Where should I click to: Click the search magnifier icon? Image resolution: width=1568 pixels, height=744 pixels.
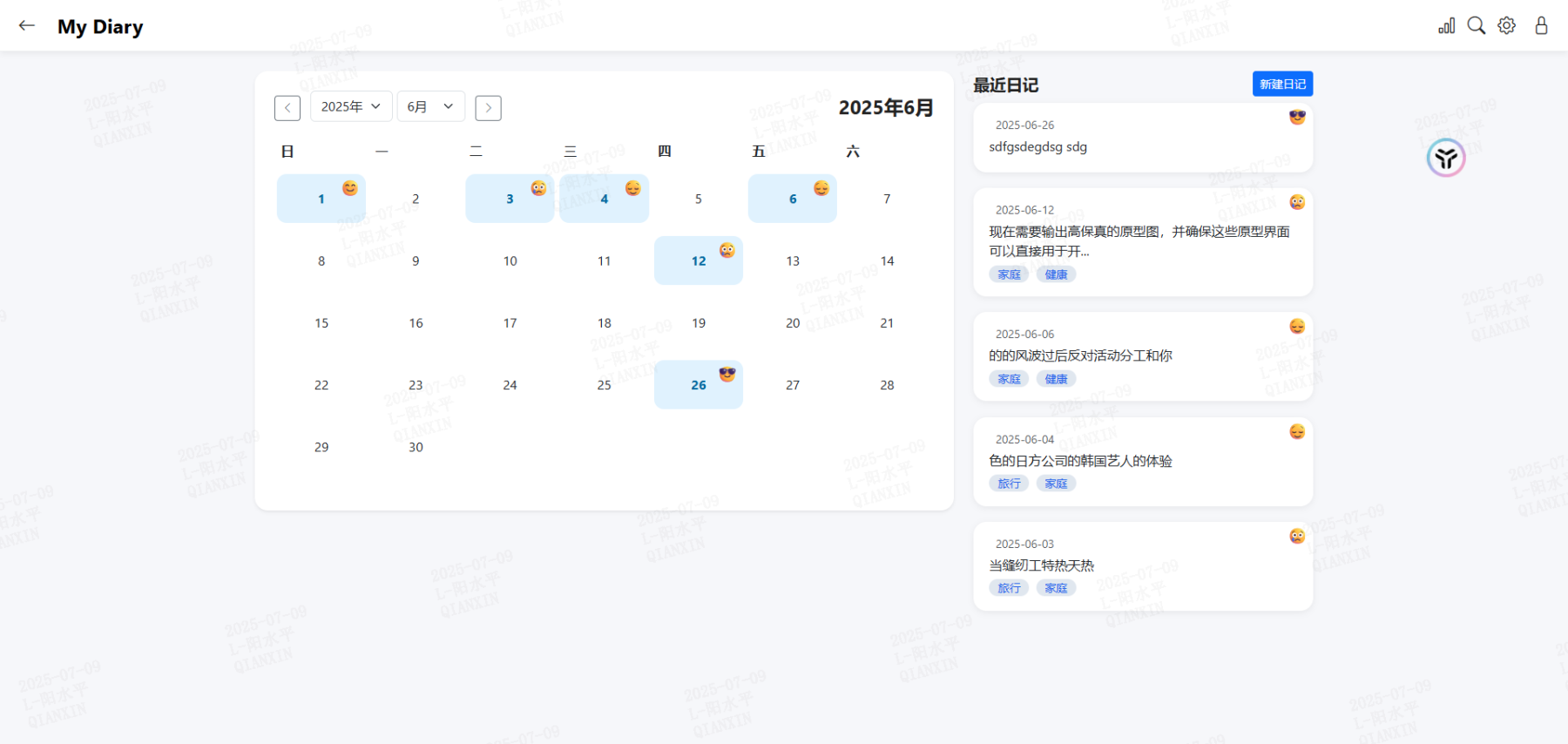pyautogui.click(x=1476, y=26)
